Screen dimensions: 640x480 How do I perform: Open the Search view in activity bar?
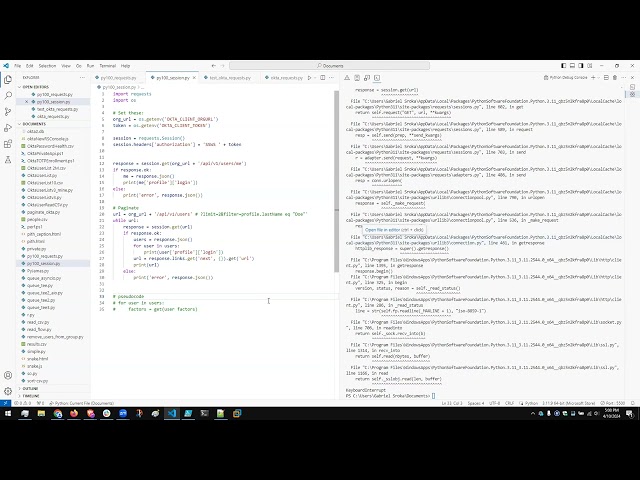click(8, 96)
